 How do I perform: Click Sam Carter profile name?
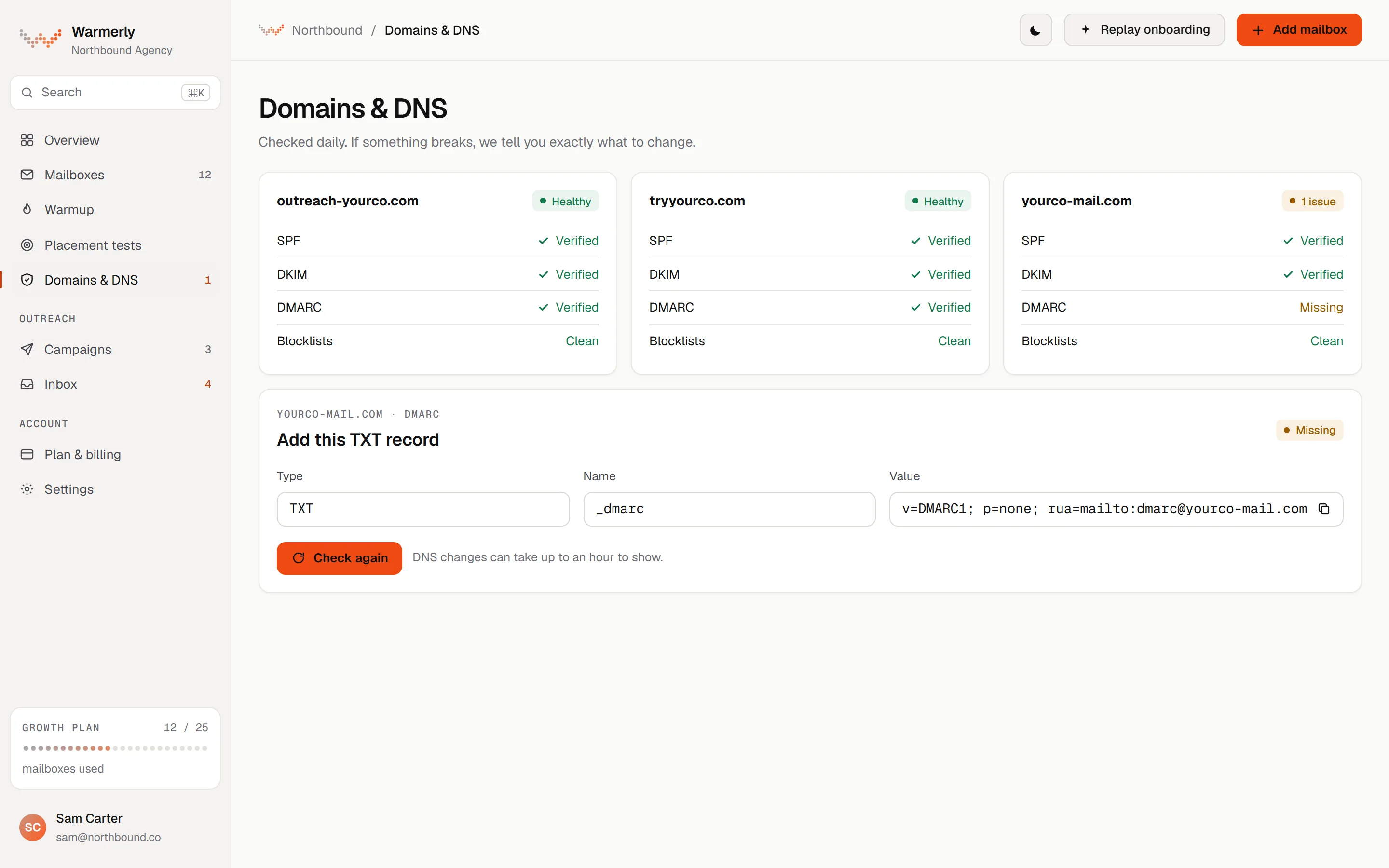[x=89, y=818]
